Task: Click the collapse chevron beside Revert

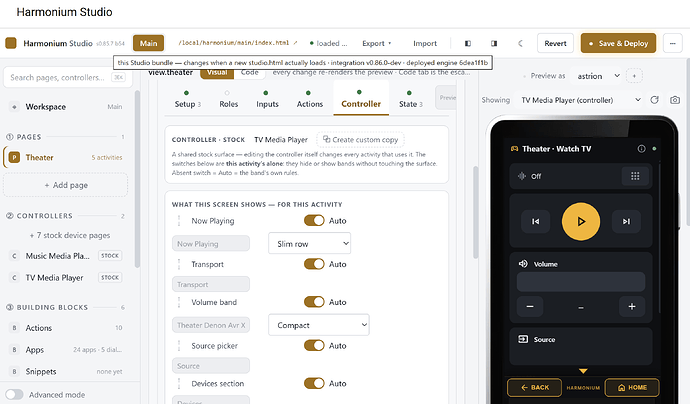Action: 520,43
